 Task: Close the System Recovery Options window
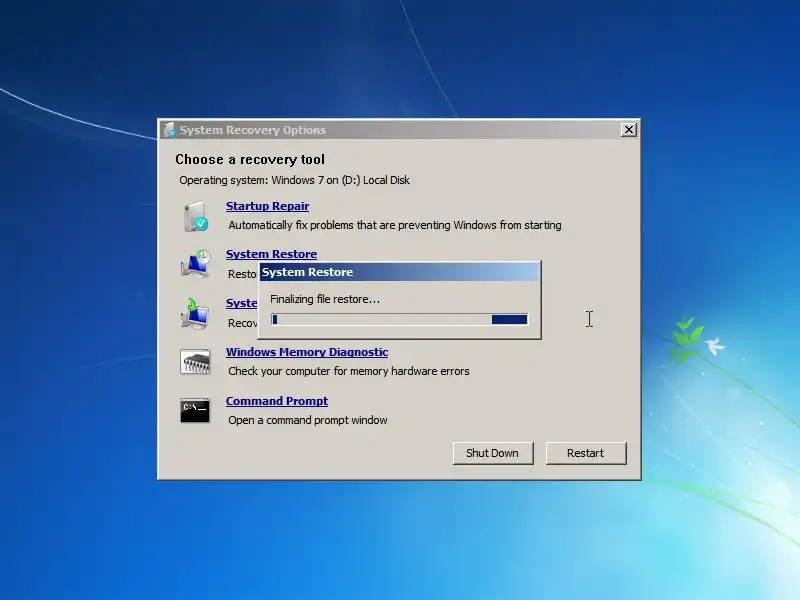629,130
